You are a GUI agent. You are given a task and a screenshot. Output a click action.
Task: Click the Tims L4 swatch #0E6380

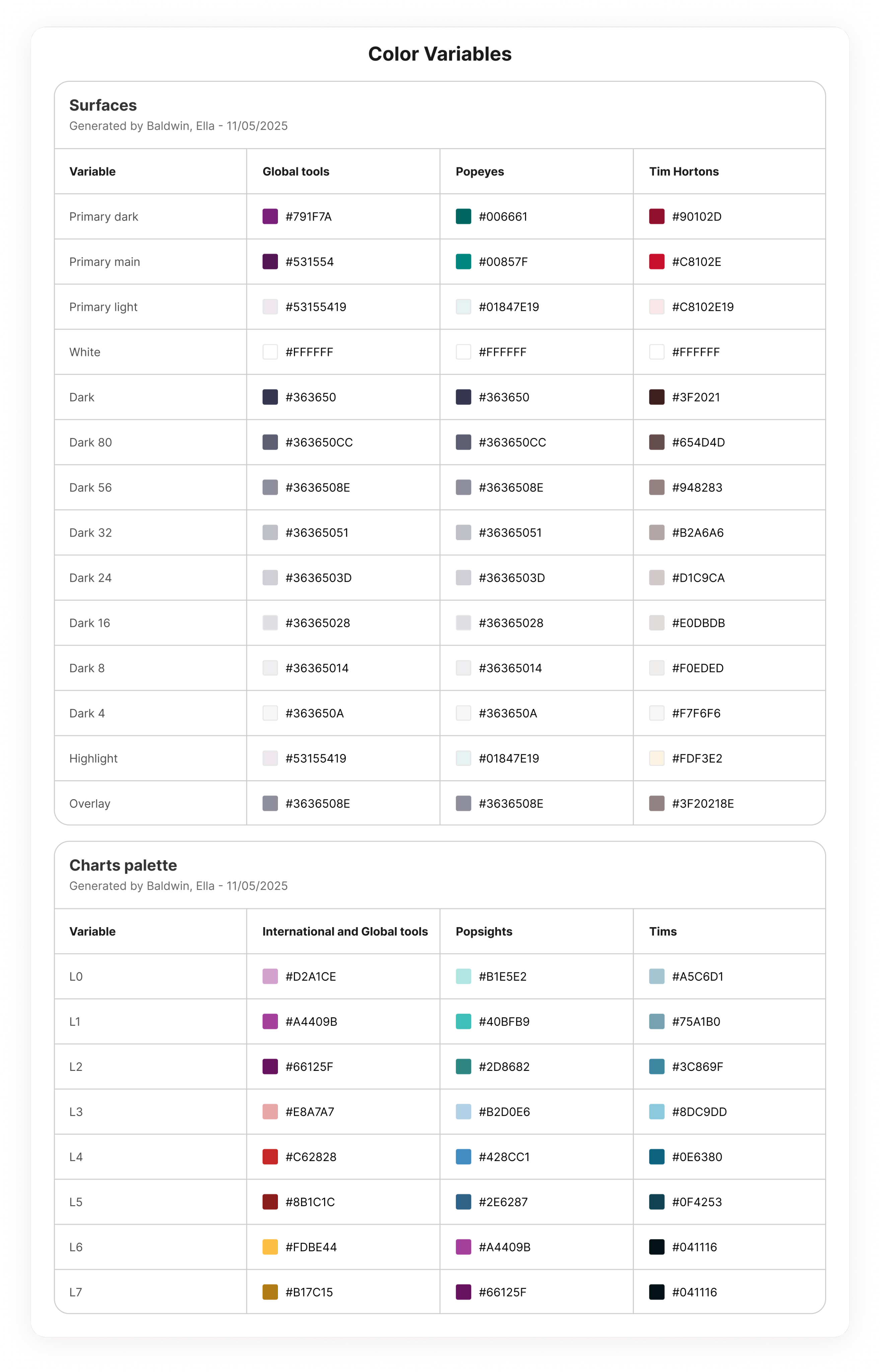pyautogui.click(x=657, y=1157)
